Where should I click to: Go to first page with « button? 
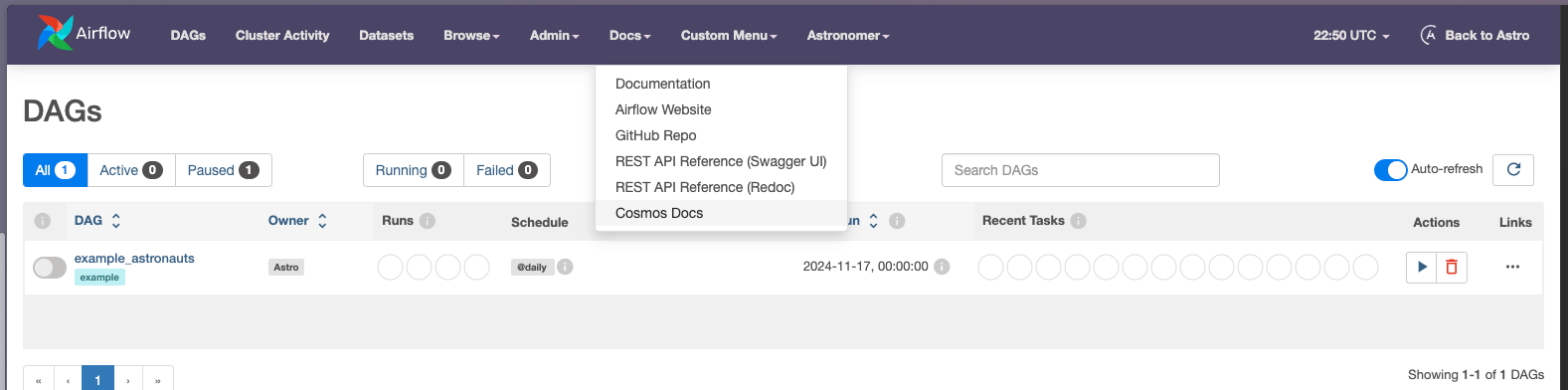(38, 379)
